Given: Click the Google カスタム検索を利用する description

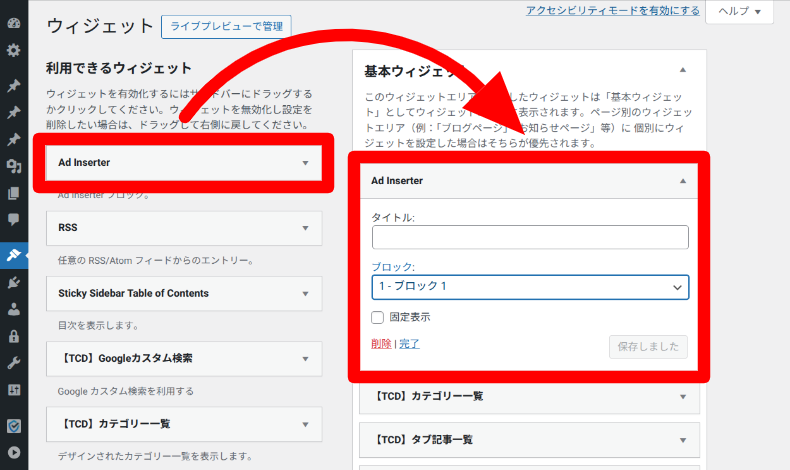Looking at the screenshot, I should coord(125,391).
